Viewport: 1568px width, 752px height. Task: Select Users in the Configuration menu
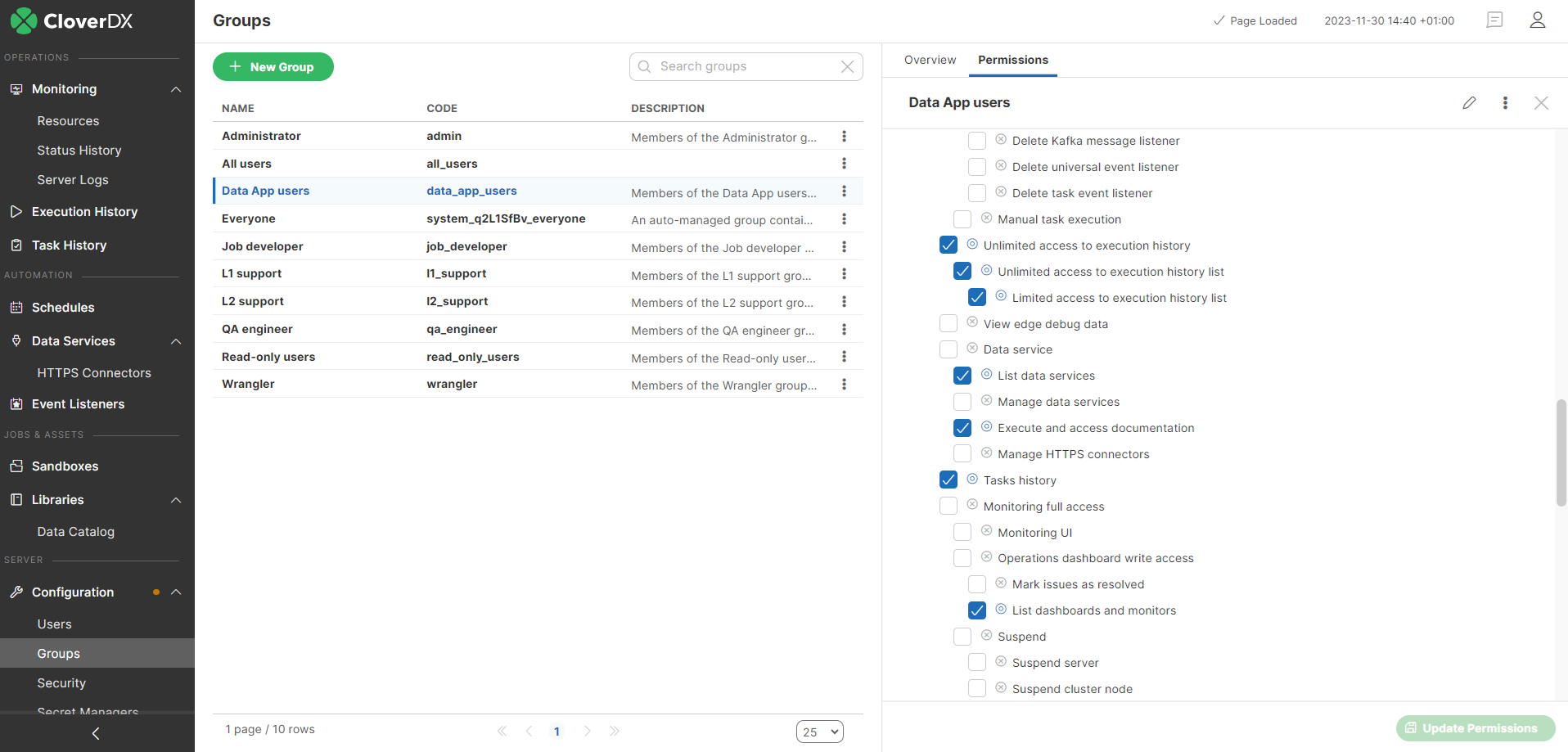pyautogui.click(x=54, y=624)
